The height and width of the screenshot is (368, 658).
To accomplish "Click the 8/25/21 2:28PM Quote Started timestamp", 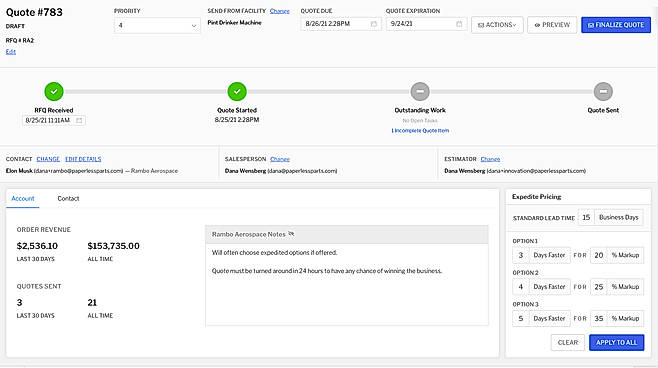I will tap(237, 120).
